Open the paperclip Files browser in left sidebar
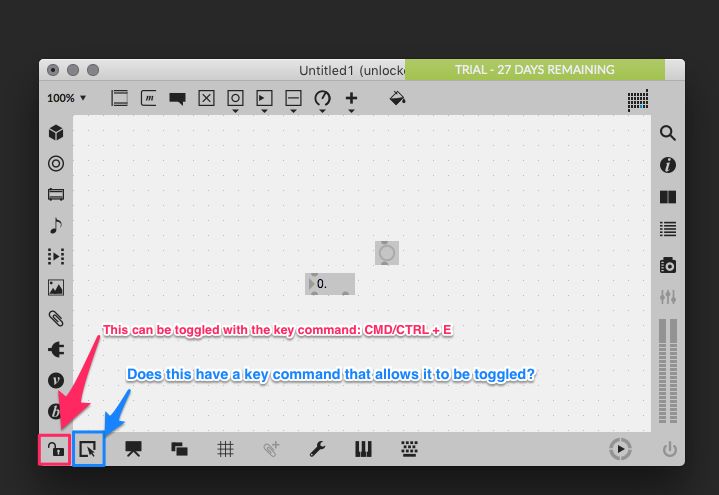 tap(56, 318)
